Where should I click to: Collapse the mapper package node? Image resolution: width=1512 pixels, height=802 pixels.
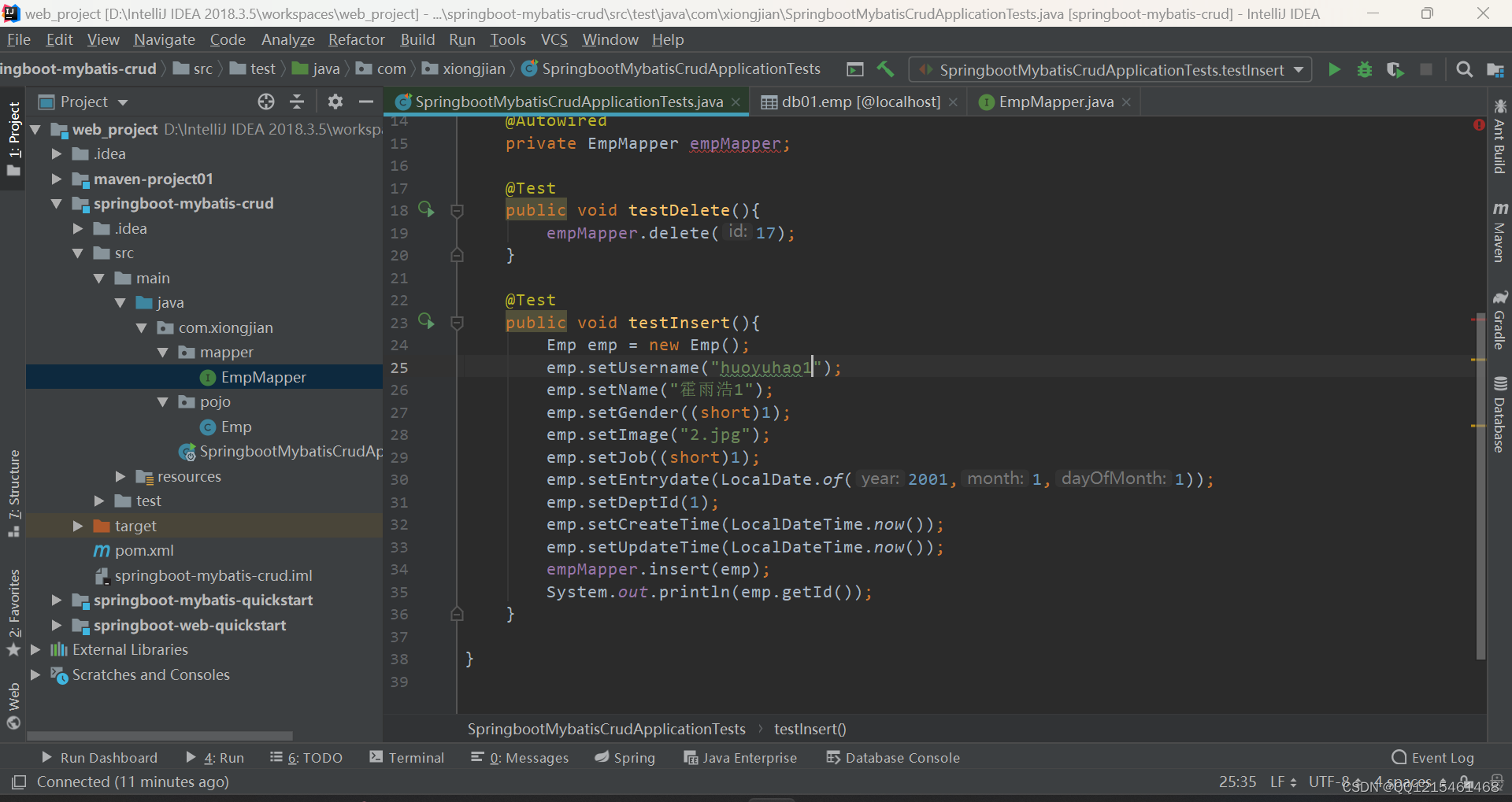(x=163, y=352)
